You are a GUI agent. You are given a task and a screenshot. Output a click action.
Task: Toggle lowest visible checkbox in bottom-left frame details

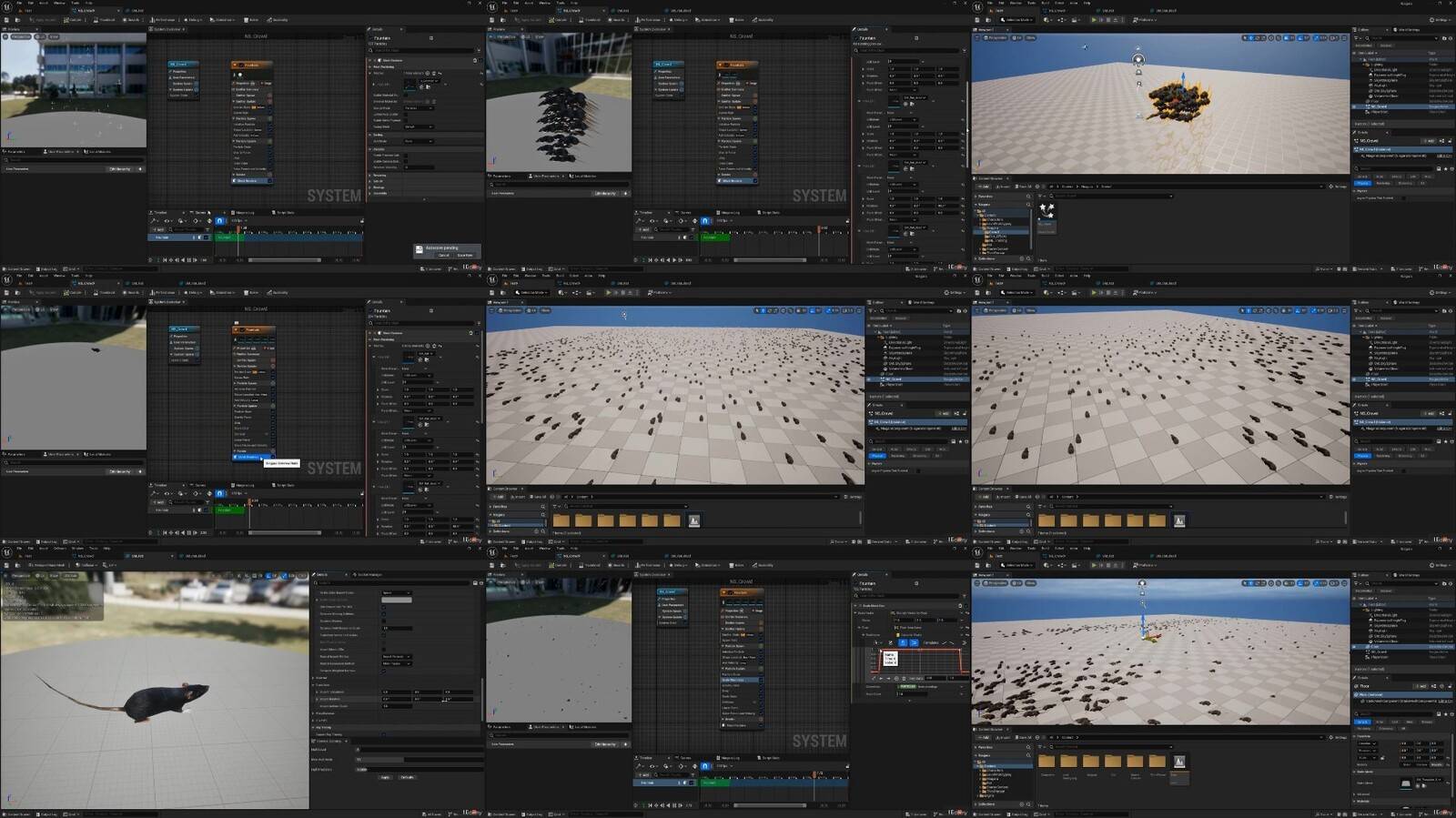(383, 734)
